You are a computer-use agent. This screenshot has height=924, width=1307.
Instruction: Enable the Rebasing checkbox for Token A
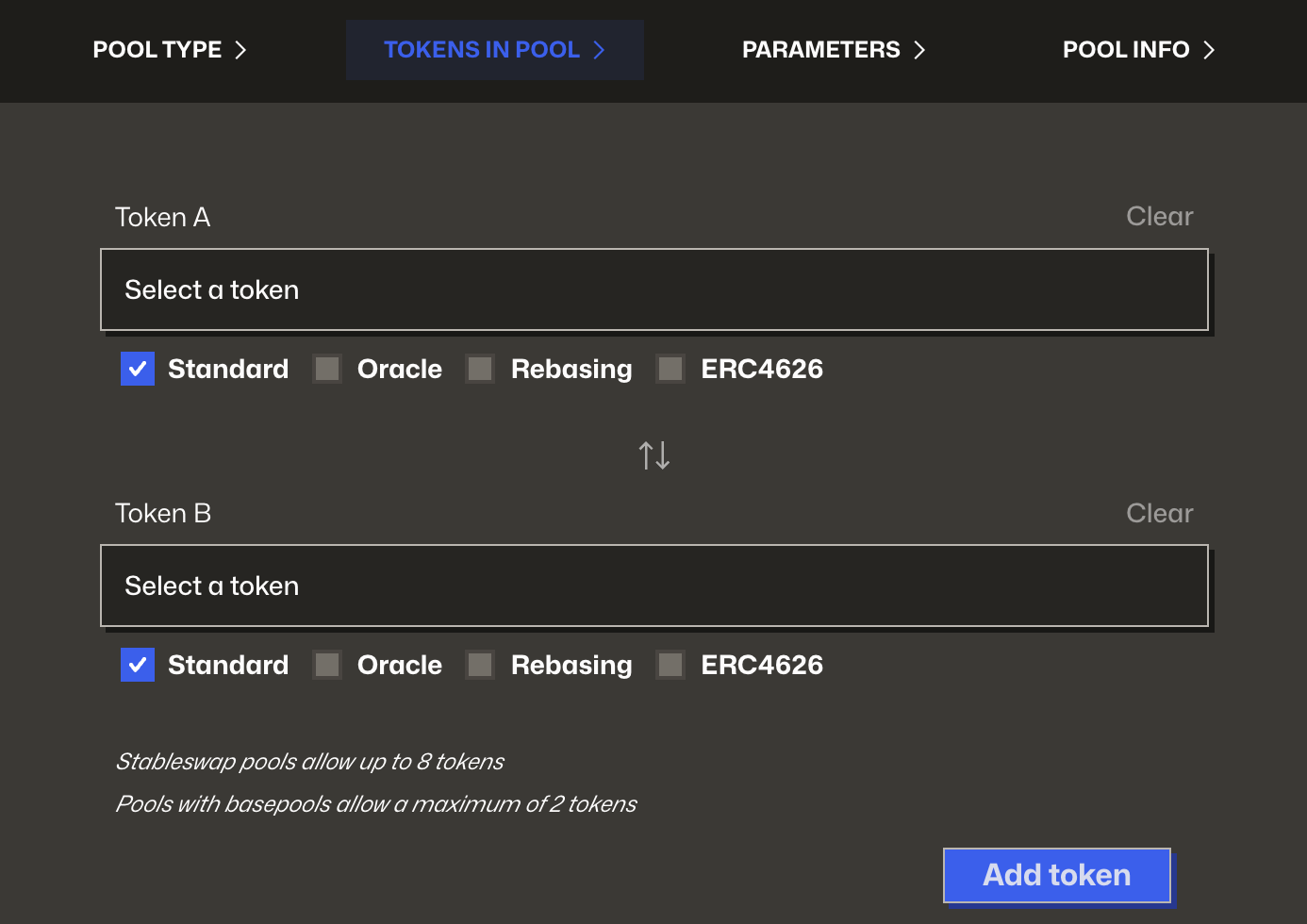479,369
